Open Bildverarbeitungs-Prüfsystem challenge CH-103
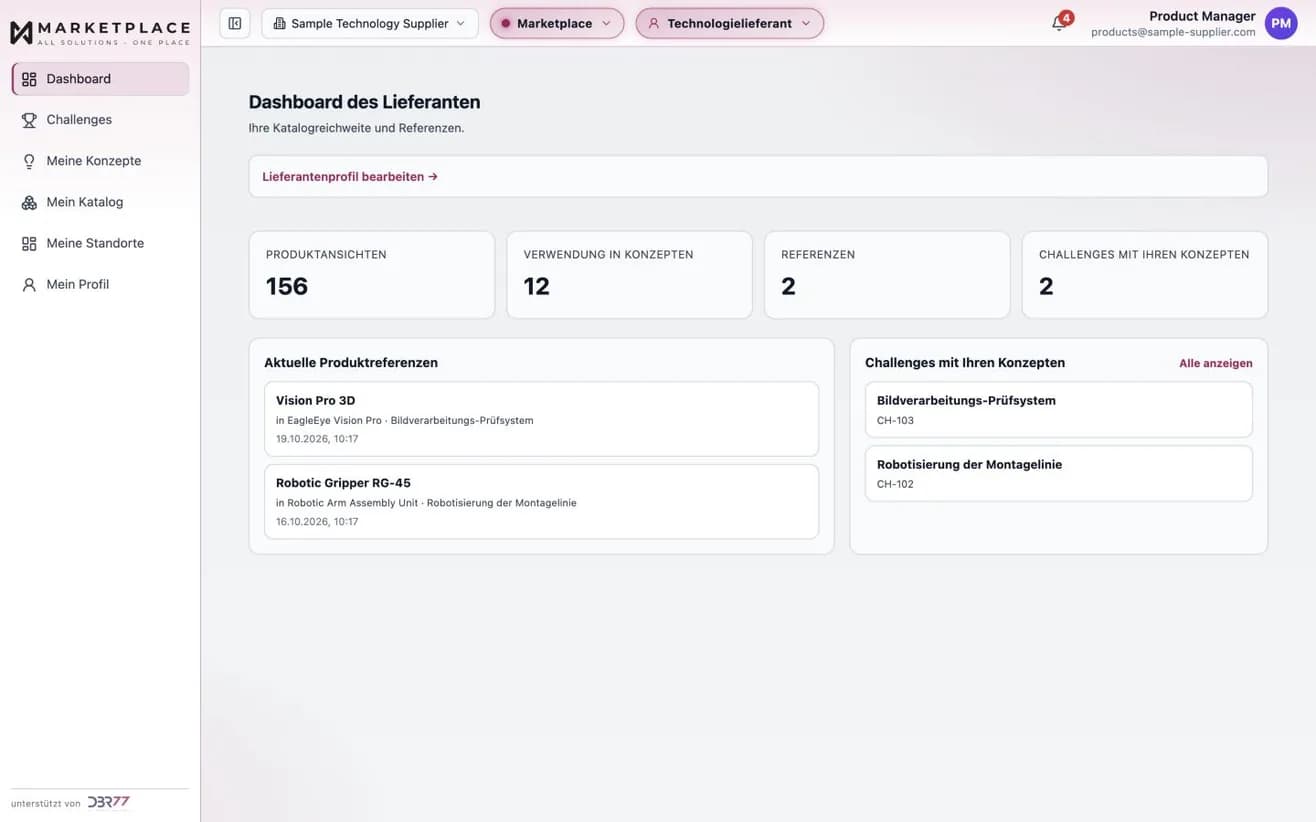Screen dimensions: 1316x822 point(1058,410)
